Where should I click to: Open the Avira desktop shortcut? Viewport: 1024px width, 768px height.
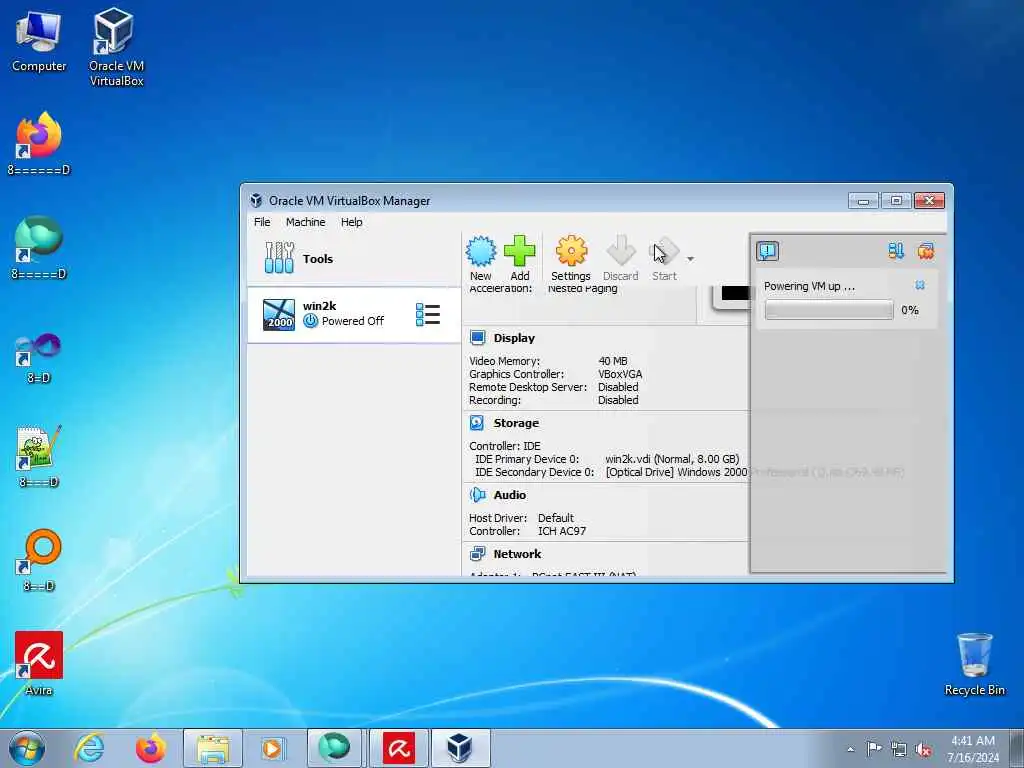(39, 663)
